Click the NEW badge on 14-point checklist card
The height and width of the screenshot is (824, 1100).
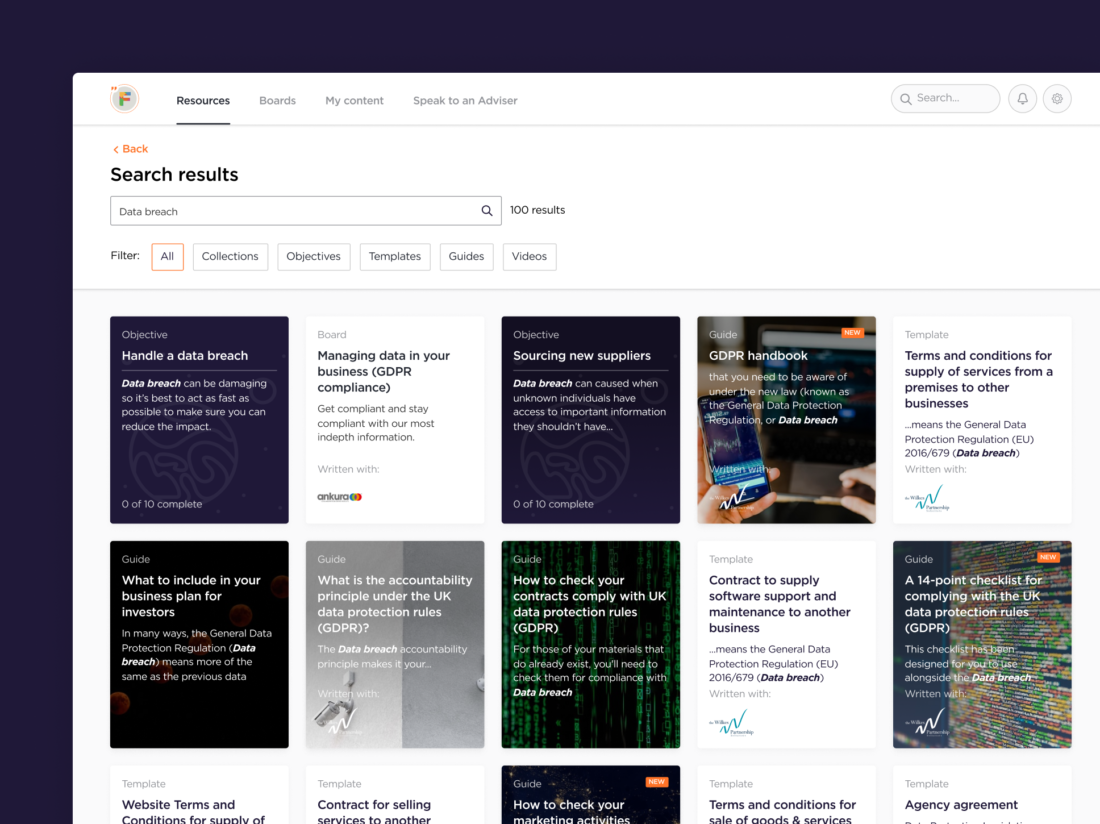(x=1048, y=558)
